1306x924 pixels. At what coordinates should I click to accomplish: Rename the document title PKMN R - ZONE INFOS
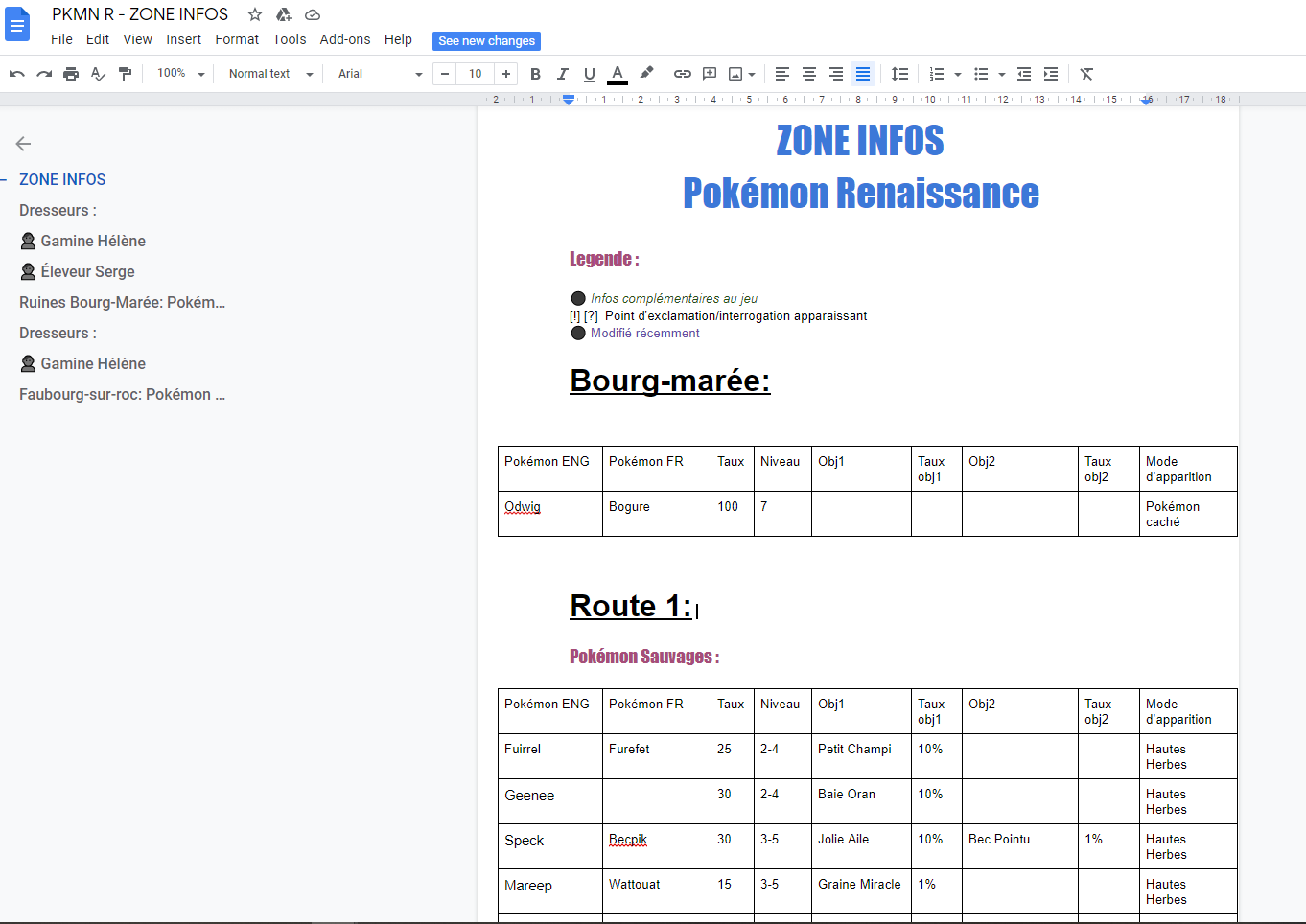pos(140,14)
